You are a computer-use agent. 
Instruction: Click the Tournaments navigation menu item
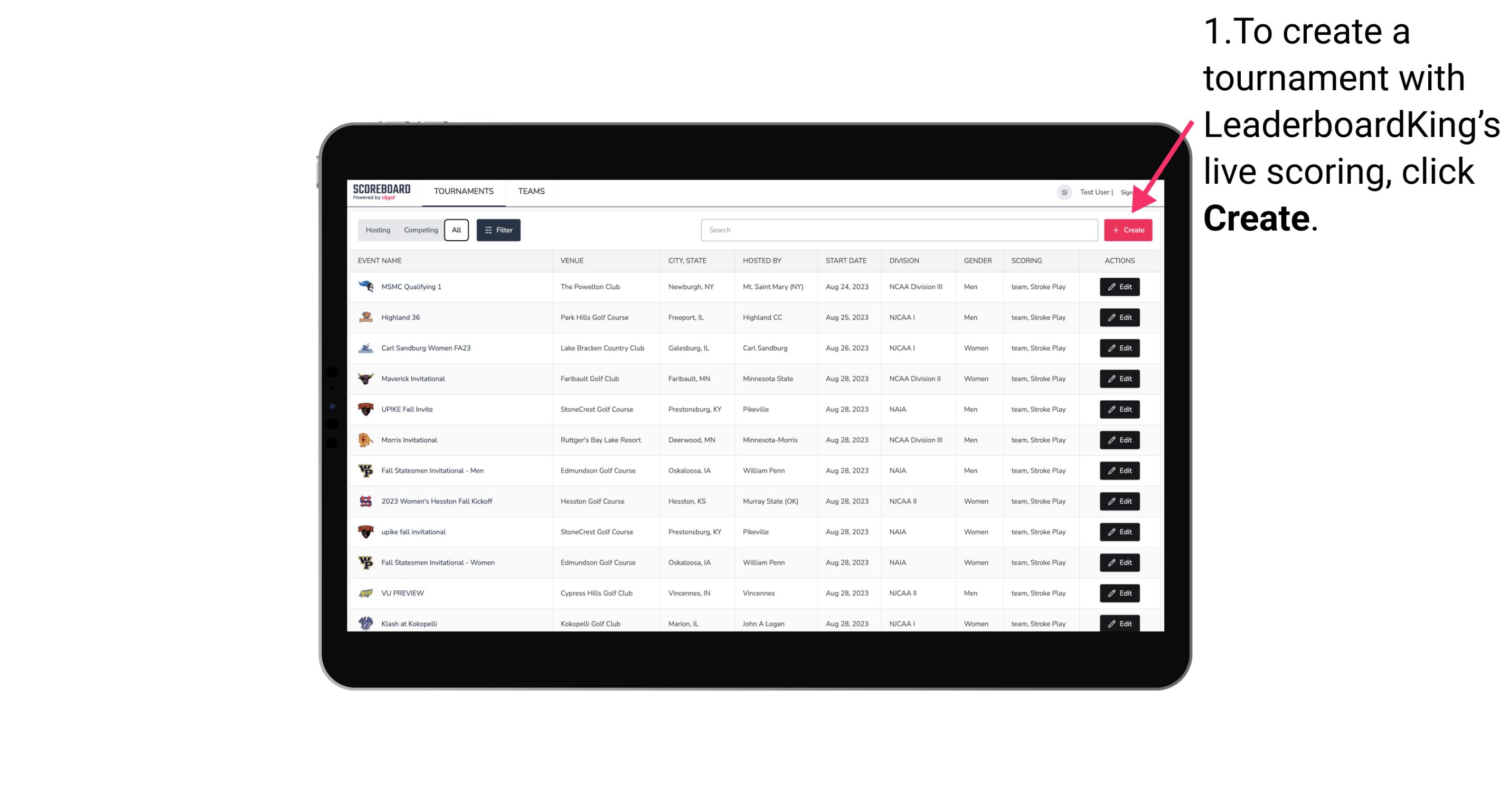click(463, 191)
